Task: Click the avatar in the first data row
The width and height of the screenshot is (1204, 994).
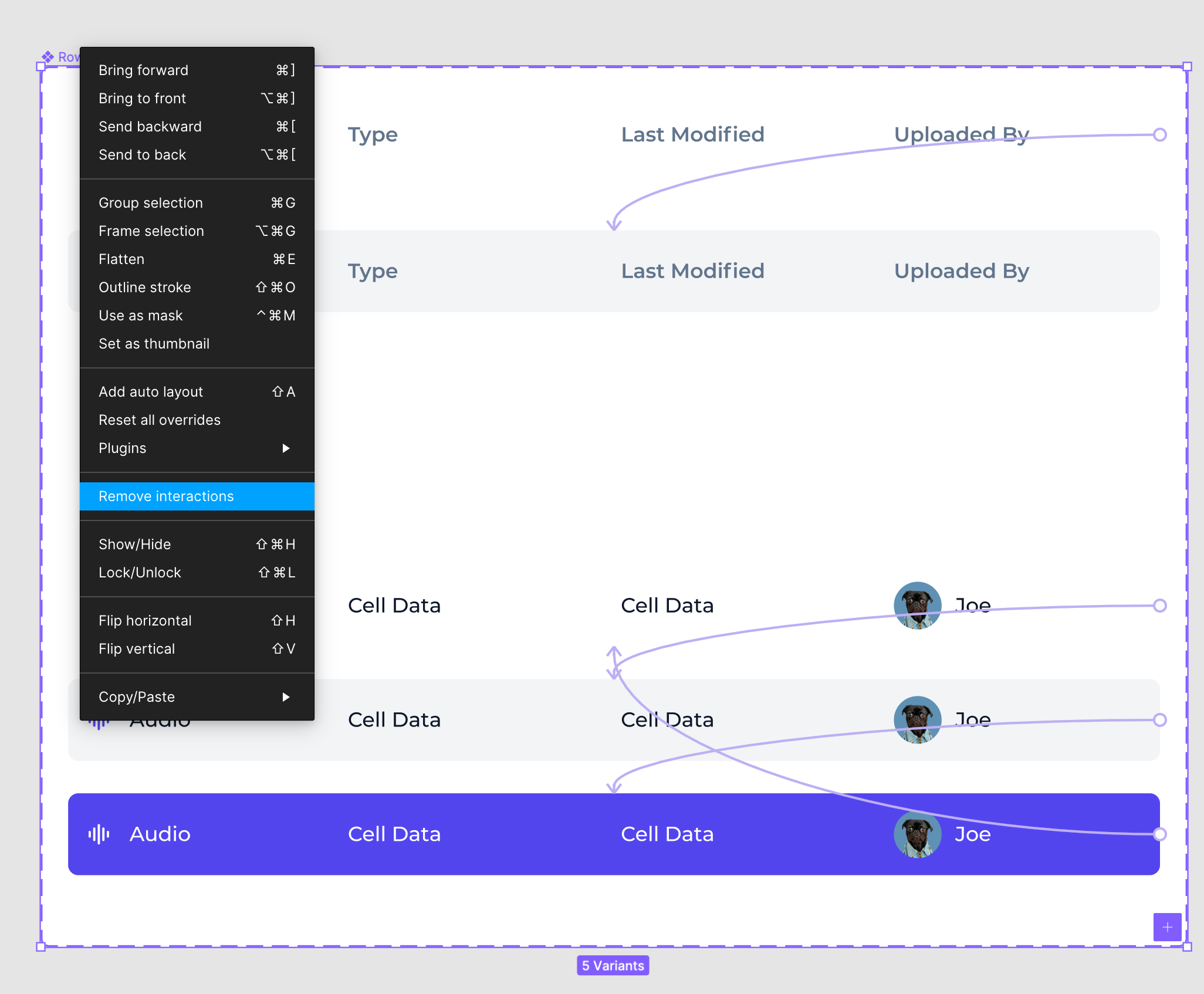Action: (917, 606)
